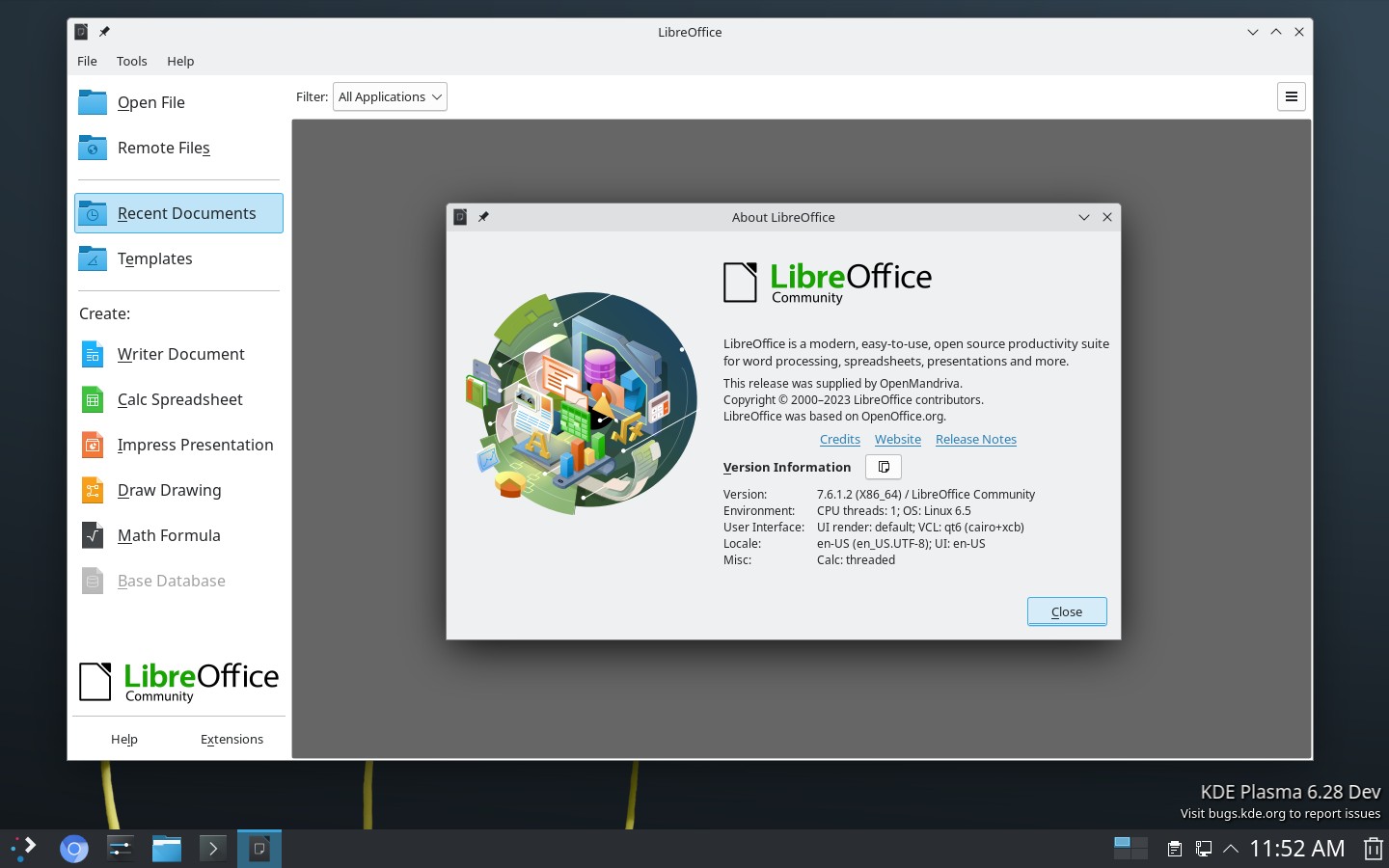Viewport: 1389px width, 868px height.
Task: Click the Base Database icon
Action: tap(93, 581)
